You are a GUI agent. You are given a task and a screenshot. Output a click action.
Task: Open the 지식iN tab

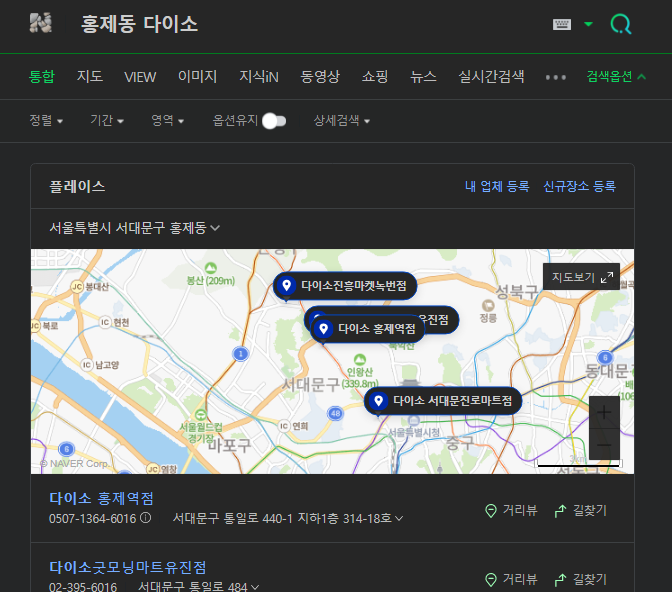[x=259, y=77]
